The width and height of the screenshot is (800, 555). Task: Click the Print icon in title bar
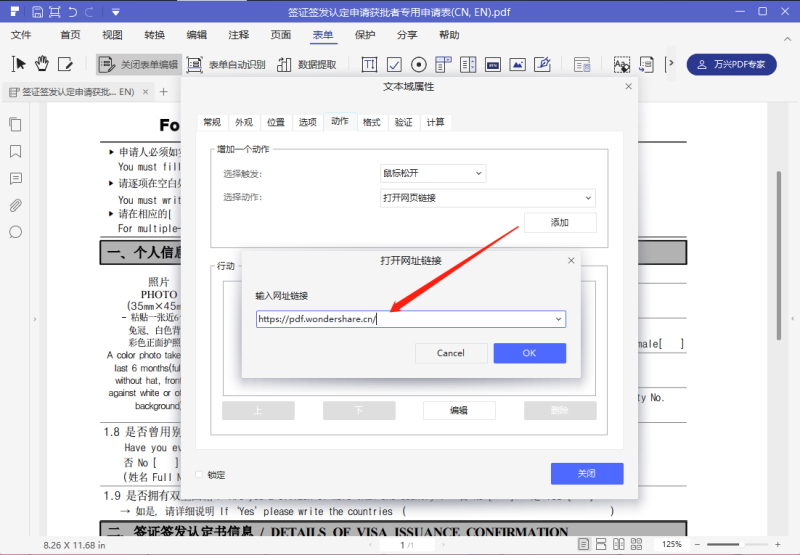pyautogui.click(x=55, y=12)
